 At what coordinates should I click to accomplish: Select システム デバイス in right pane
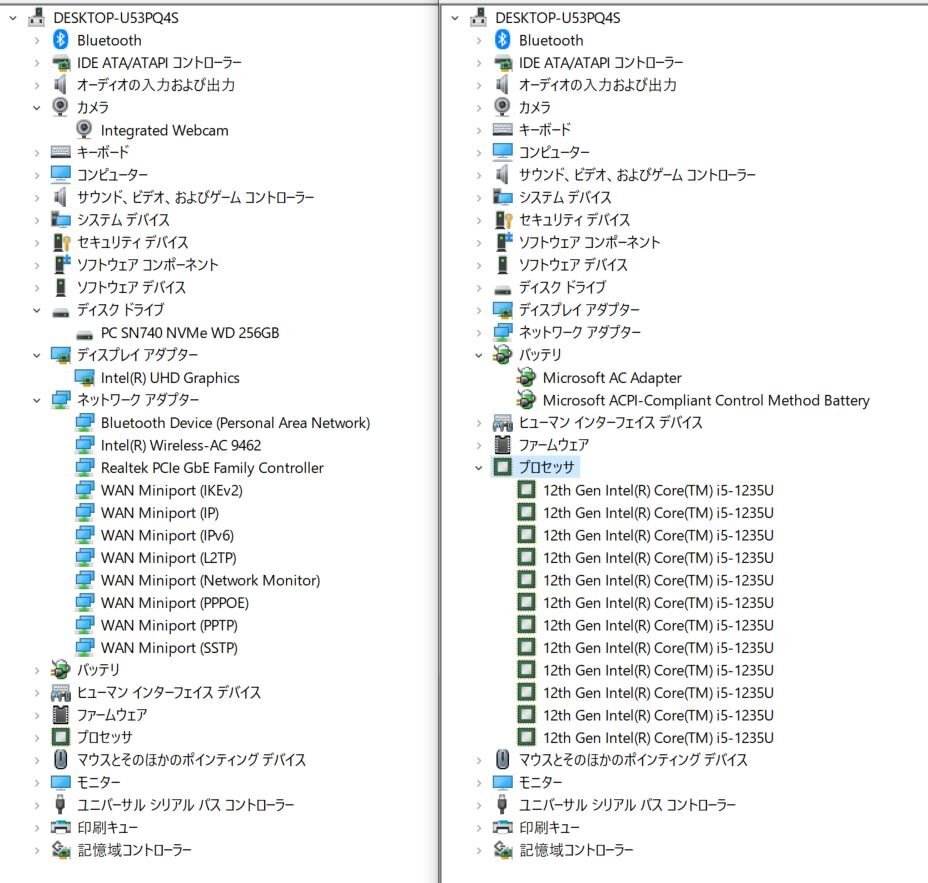(x=565, y=197)
